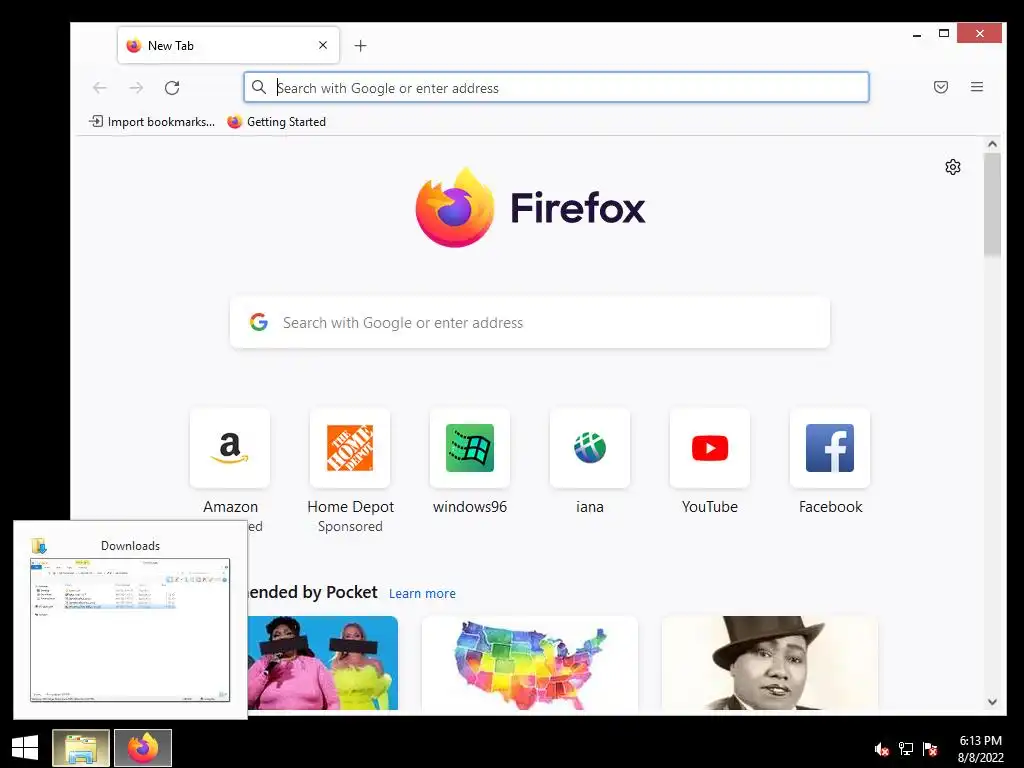Screen dimensions: 1024x768
Task: Open Pocket story with US map
Action: [x=530, y=663]
